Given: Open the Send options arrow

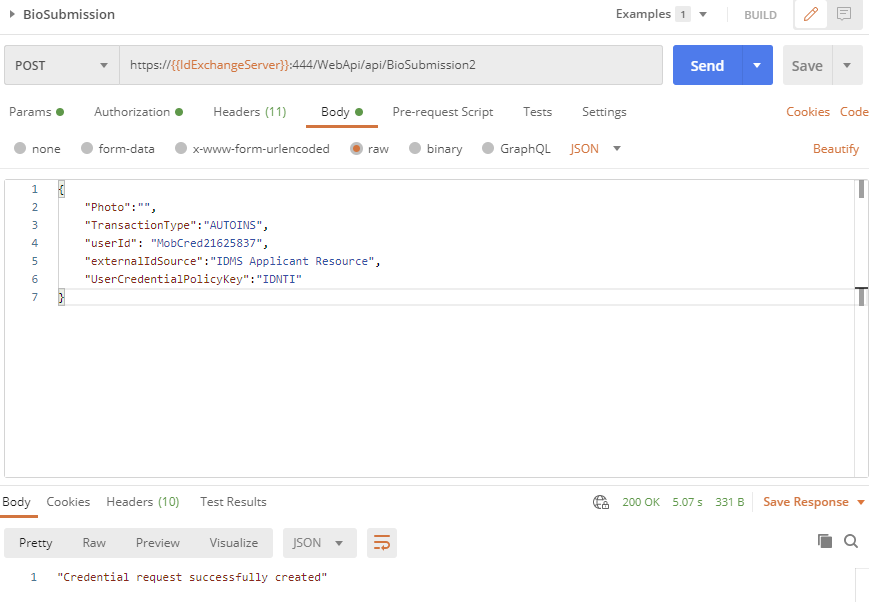Looking at the screenshot, I should point(757,65).
